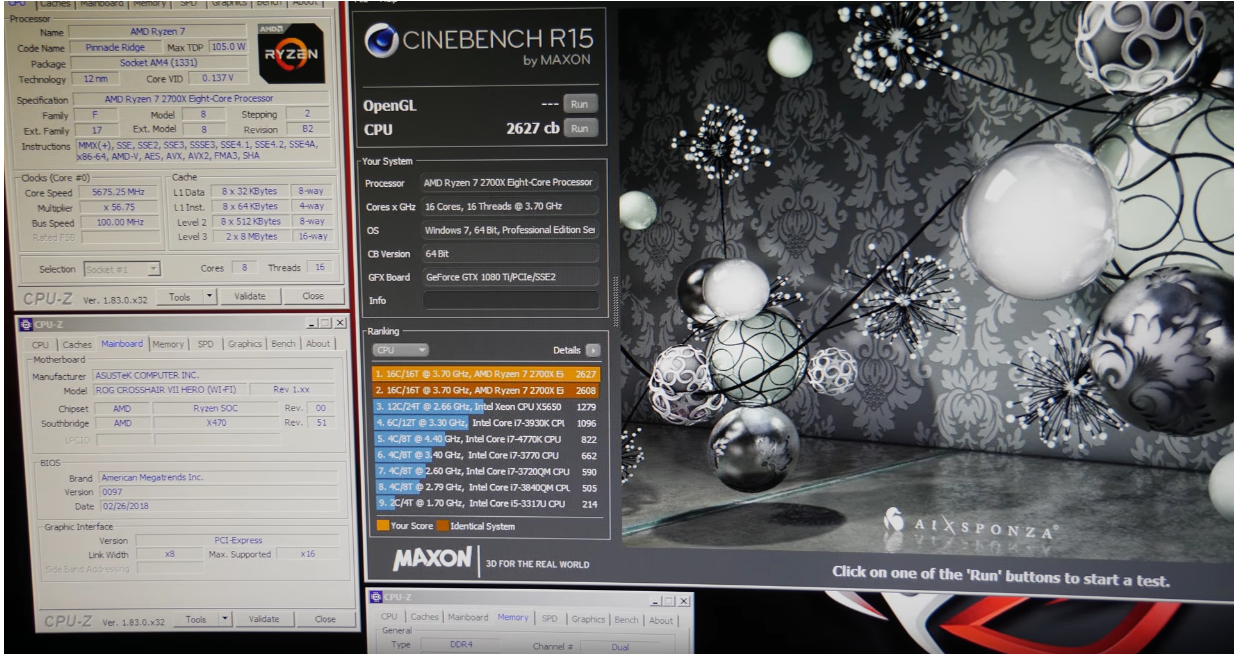The image size is (1234, 654).
Task: Click Validate in the CPU-Z Mainboard window
Action: click(264, 619)
